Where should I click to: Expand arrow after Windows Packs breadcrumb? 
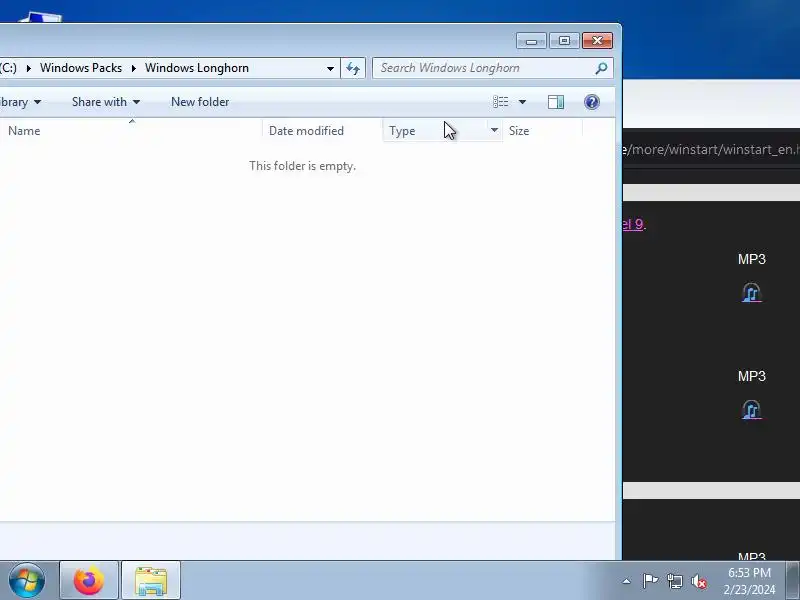(x=134, y=68)
